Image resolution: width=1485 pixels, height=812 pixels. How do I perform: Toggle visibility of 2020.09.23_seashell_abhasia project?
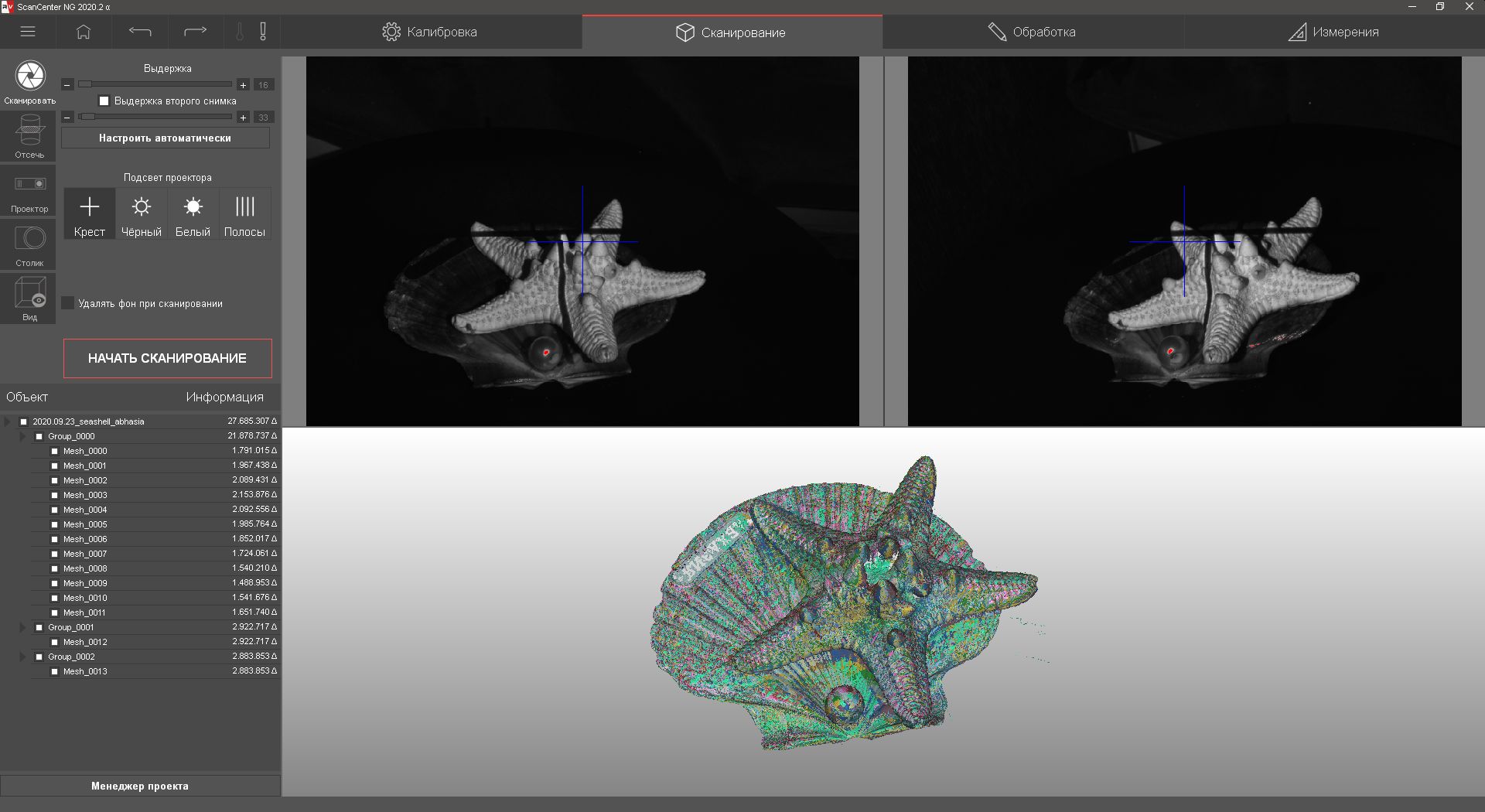coord(24,421)
